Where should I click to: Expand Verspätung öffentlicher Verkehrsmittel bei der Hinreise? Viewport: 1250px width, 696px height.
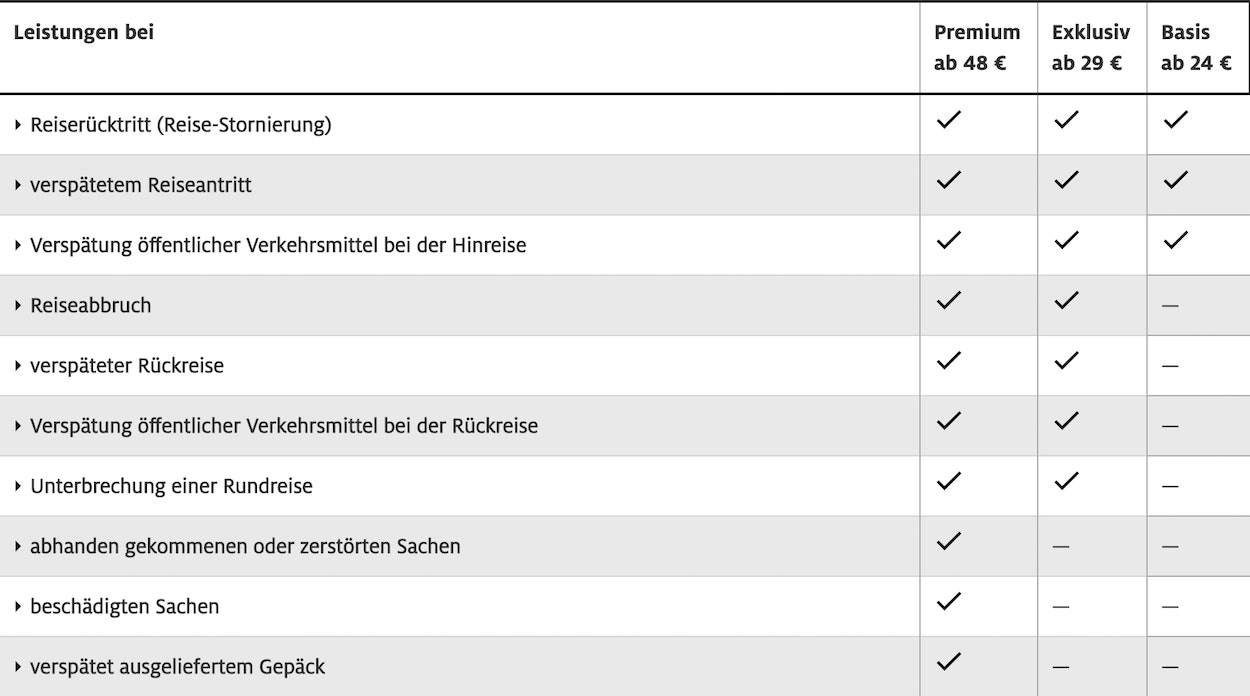277,245
